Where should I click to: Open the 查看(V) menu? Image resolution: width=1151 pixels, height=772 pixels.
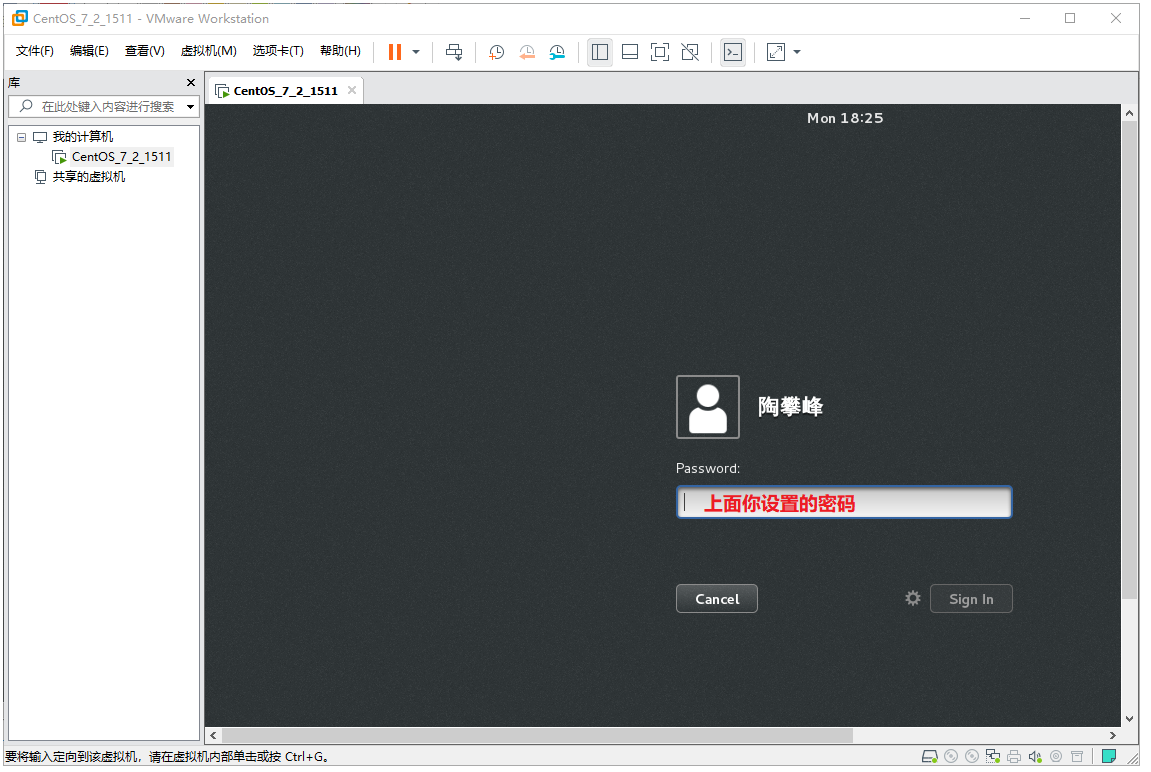point(144,51)
